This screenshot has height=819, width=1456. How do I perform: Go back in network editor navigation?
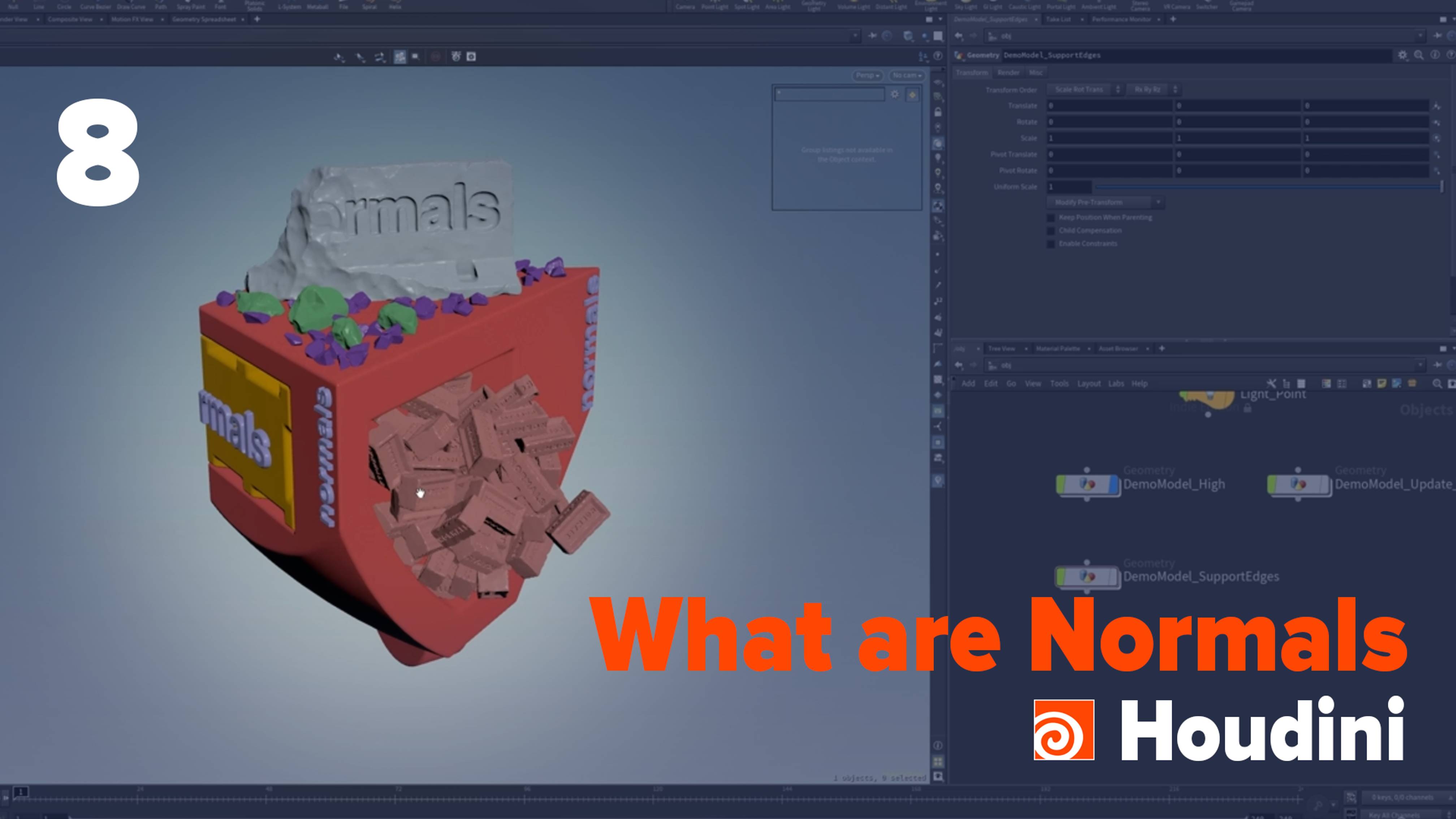pyautogui.click(x=959, y=365)
